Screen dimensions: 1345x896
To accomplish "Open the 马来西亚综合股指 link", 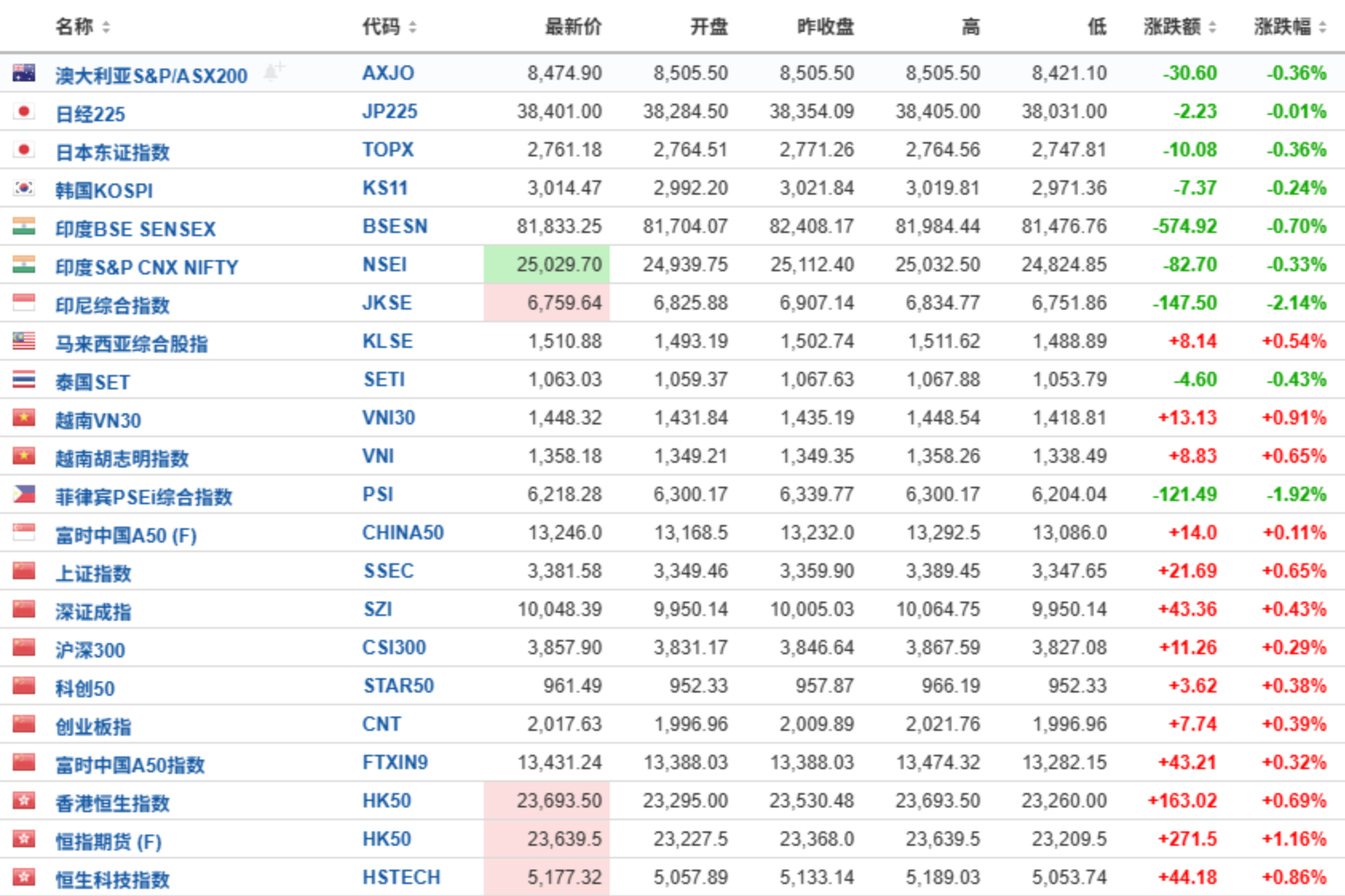I will click(x=132, y=344).
